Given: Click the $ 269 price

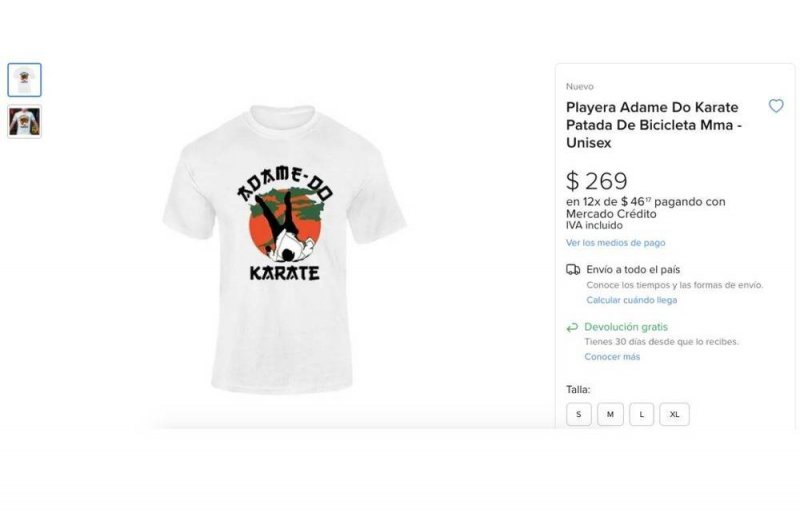Looking at the screenshot, I should point(597,181).
